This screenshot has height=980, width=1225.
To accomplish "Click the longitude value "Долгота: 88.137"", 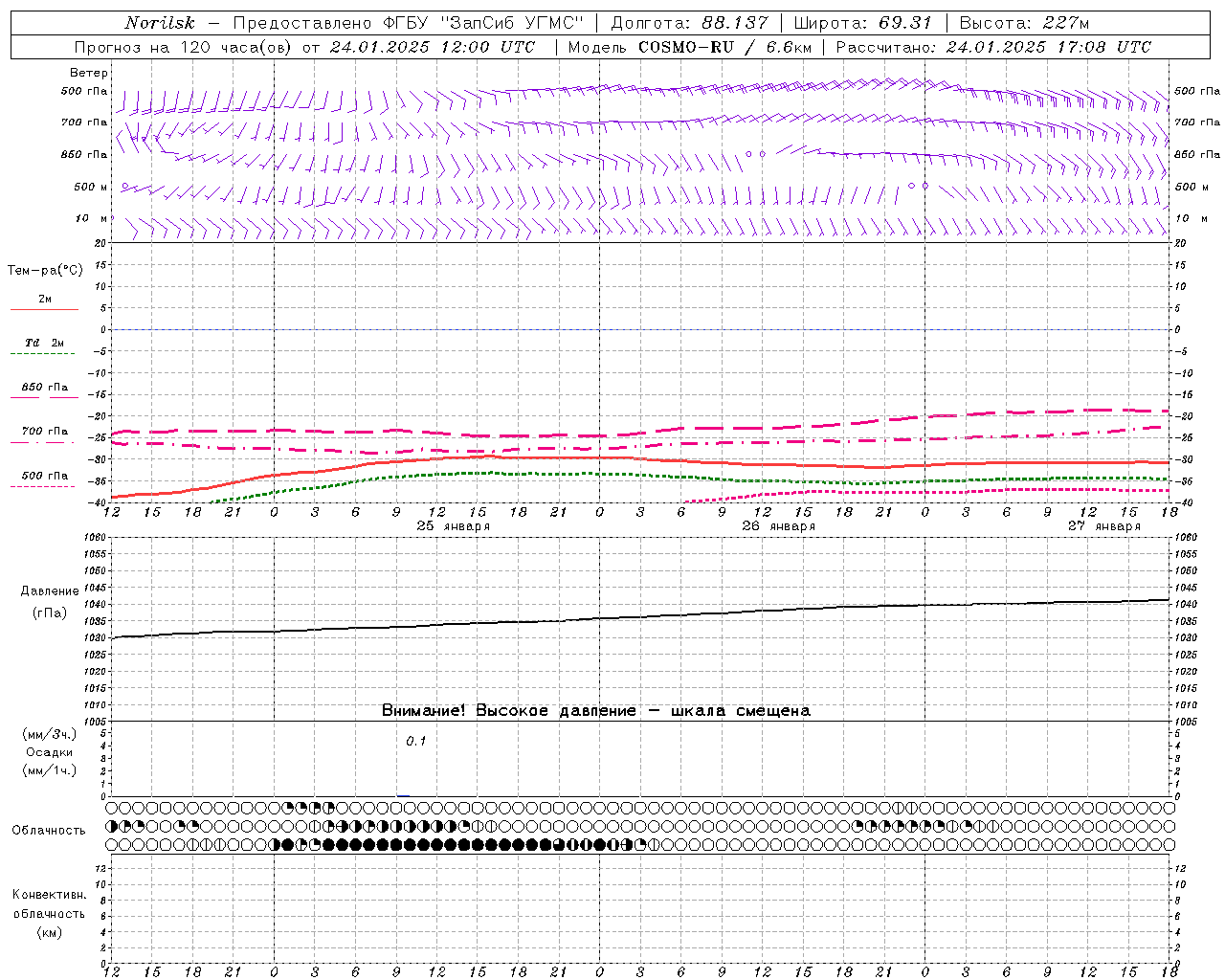I will pos(689,23).
